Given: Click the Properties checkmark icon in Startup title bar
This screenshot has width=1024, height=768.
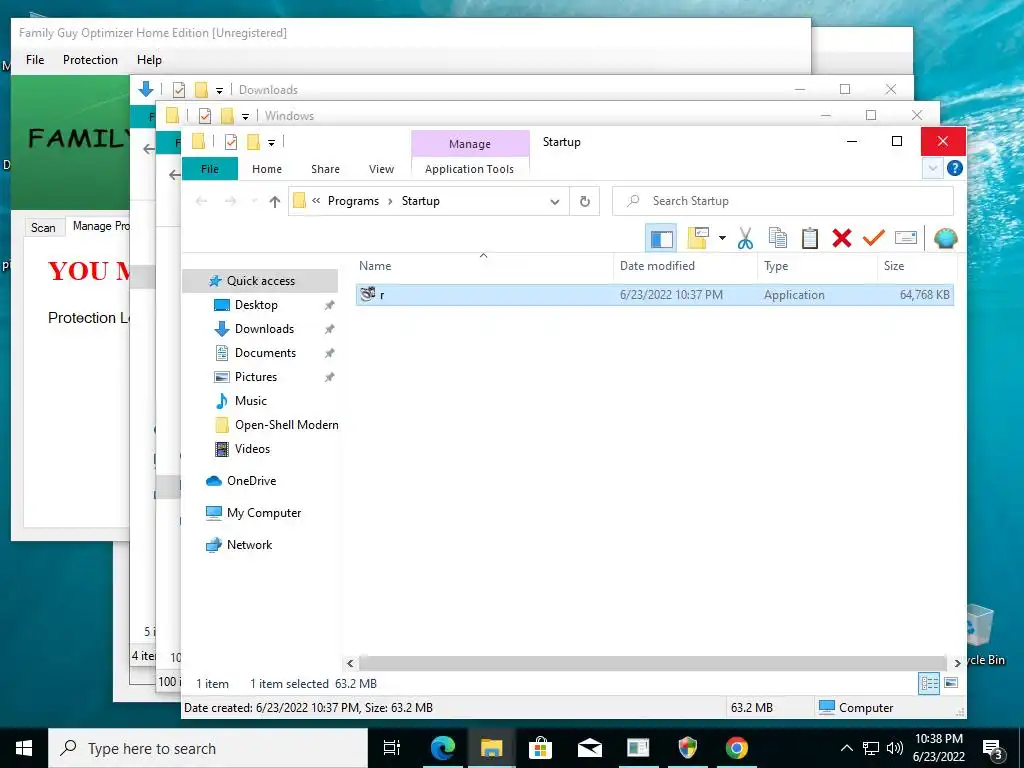Looking at the screenshot, I should (x=231, y=142).
